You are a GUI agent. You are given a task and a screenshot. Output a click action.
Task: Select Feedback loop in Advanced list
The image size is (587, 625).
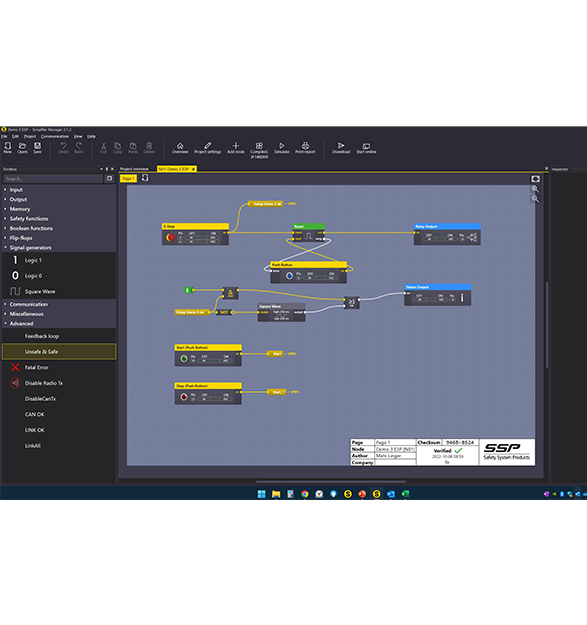coord(59,336)
